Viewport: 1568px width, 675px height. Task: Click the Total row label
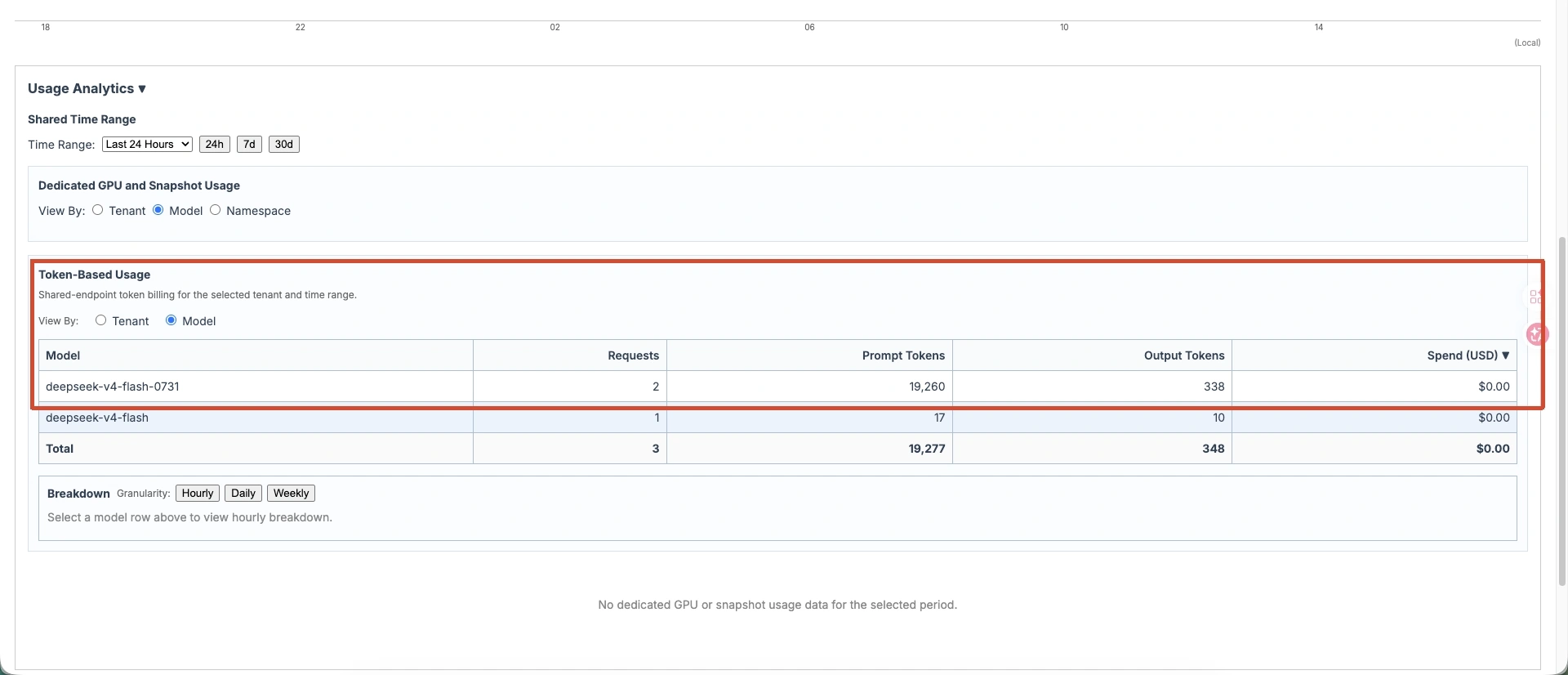(60, 449)
